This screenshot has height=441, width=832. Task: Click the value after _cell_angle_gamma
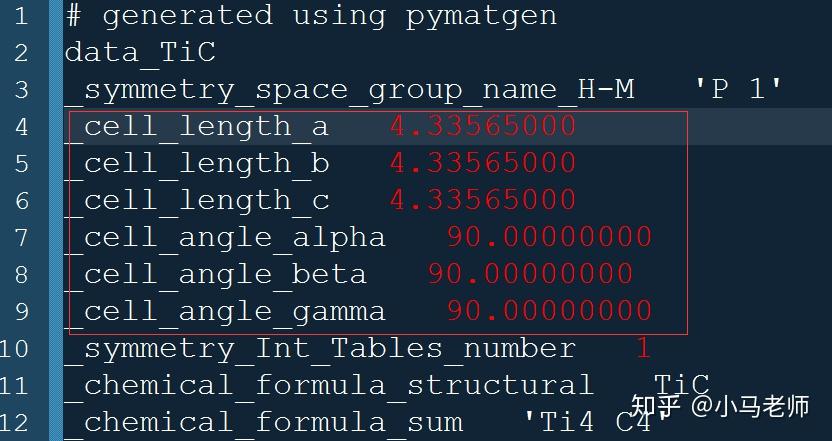point(549,311)
